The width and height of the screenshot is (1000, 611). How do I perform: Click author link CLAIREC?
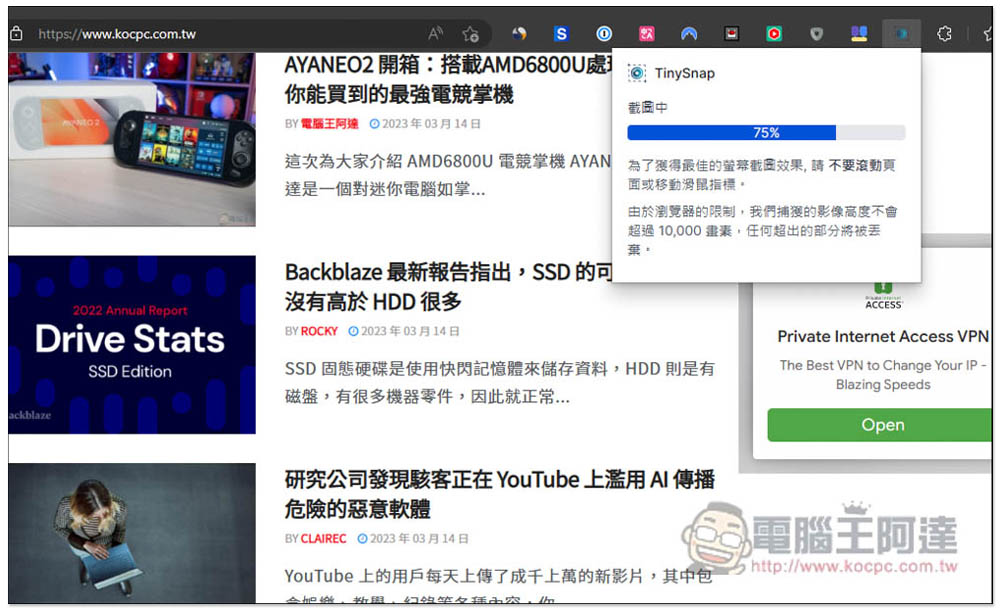click(x=323, y=539)
